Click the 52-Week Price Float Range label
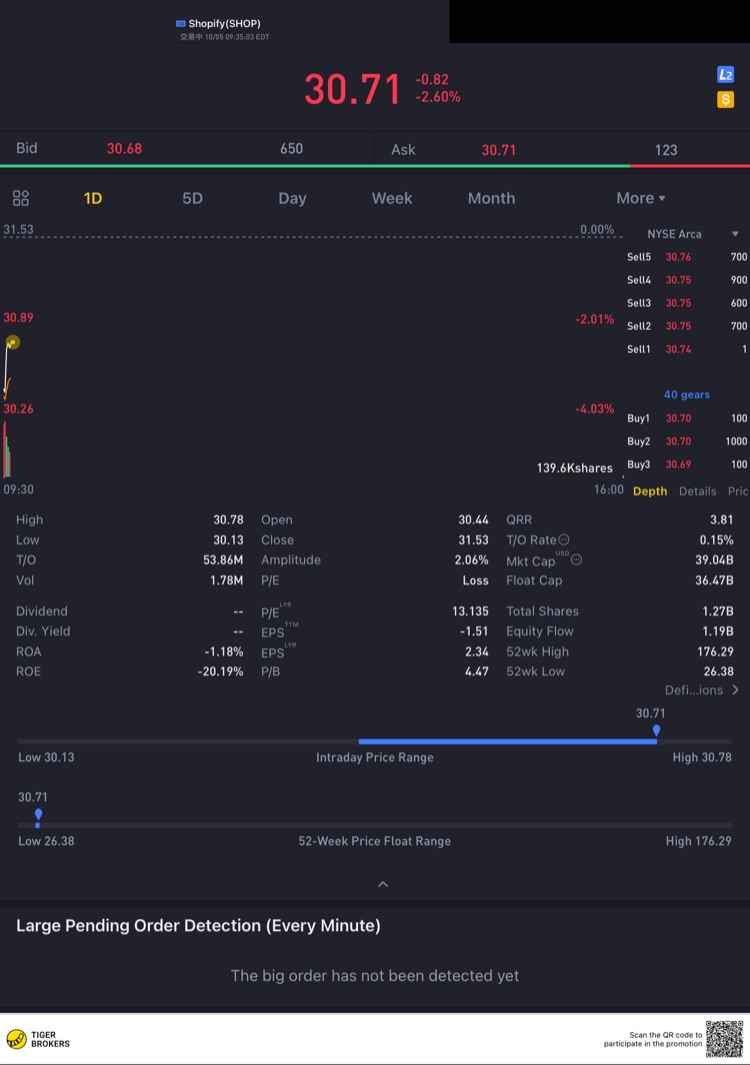 [x=374, y=841]
